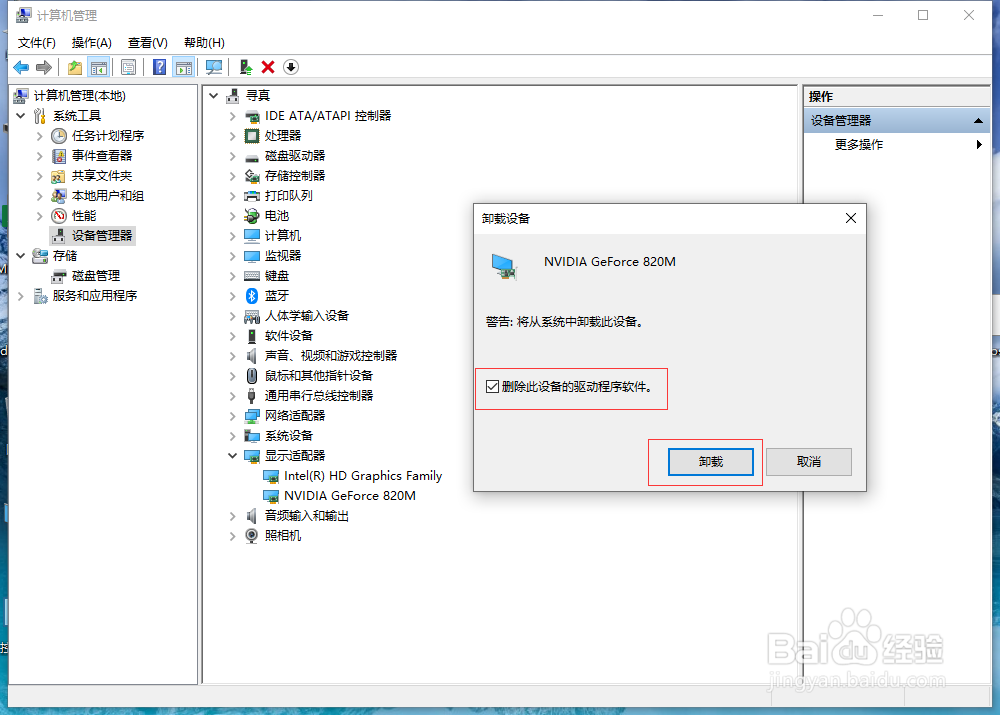Select 磁盘管理 in the left tree
The width and height of the screenshot is (1000, 715).
(x=96, y=276)
